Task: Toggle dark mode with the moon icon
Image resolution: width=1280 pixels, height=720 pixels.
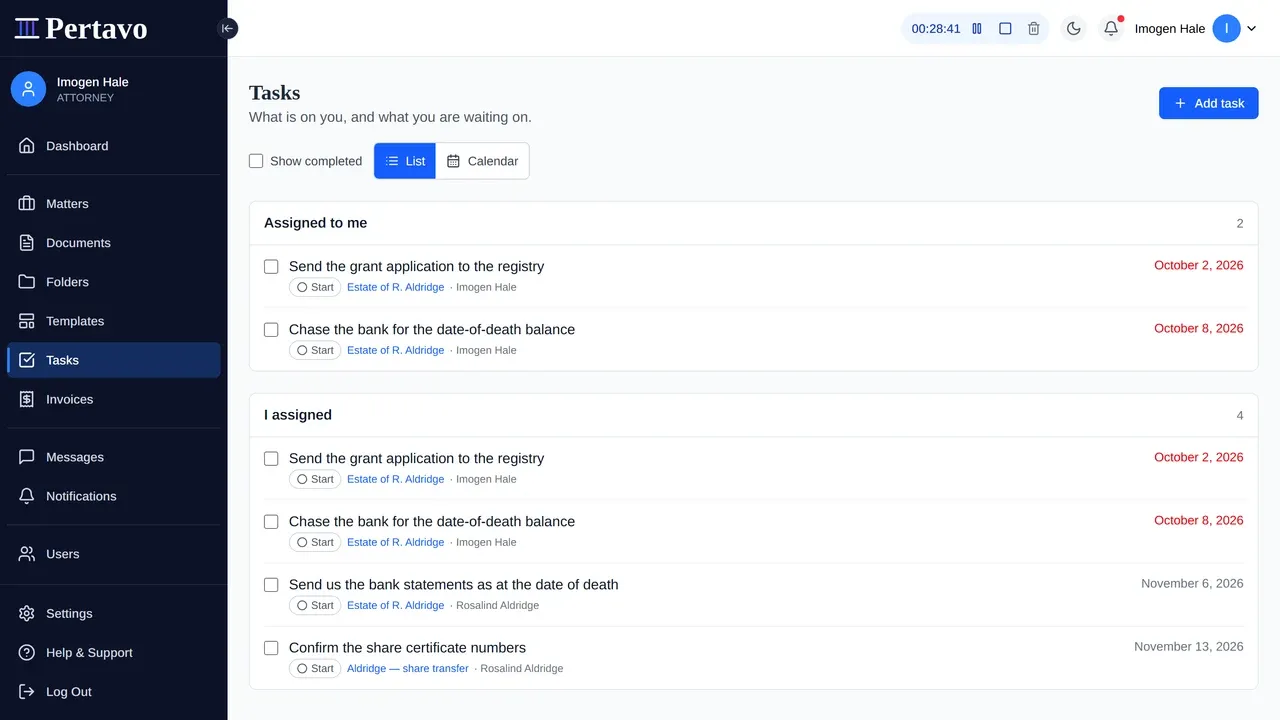Action: (1074, 29)
